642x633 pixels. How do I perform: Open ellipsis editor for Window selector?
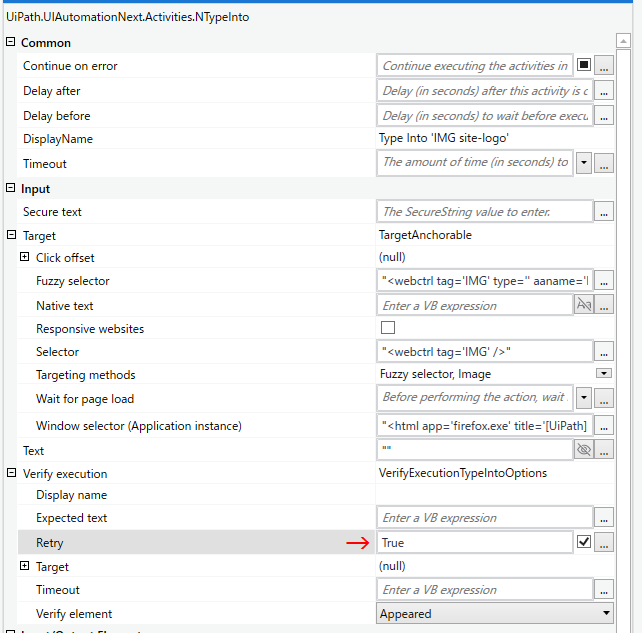pyautogui.click(x=604, y=426)
